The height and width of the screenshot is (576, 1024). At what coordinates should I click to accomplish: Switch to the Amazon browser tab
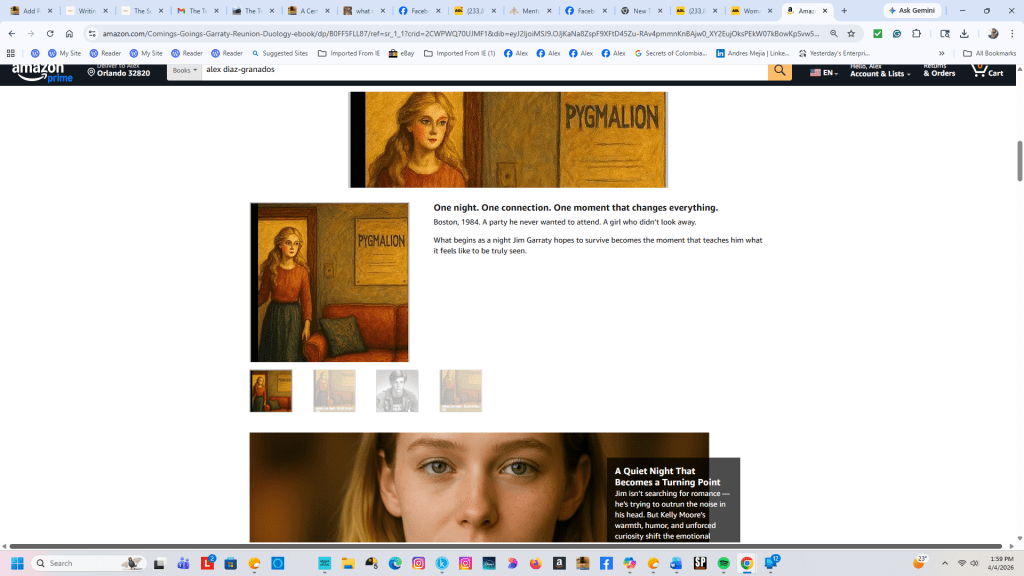(x=805, y=10)
